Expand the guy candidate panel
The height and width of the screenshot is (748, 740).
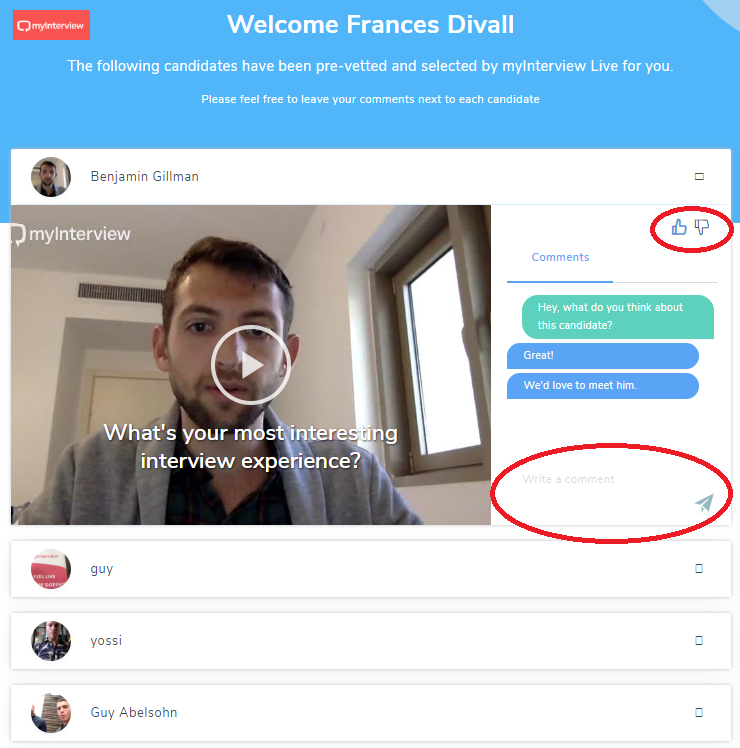pos(699,569)
